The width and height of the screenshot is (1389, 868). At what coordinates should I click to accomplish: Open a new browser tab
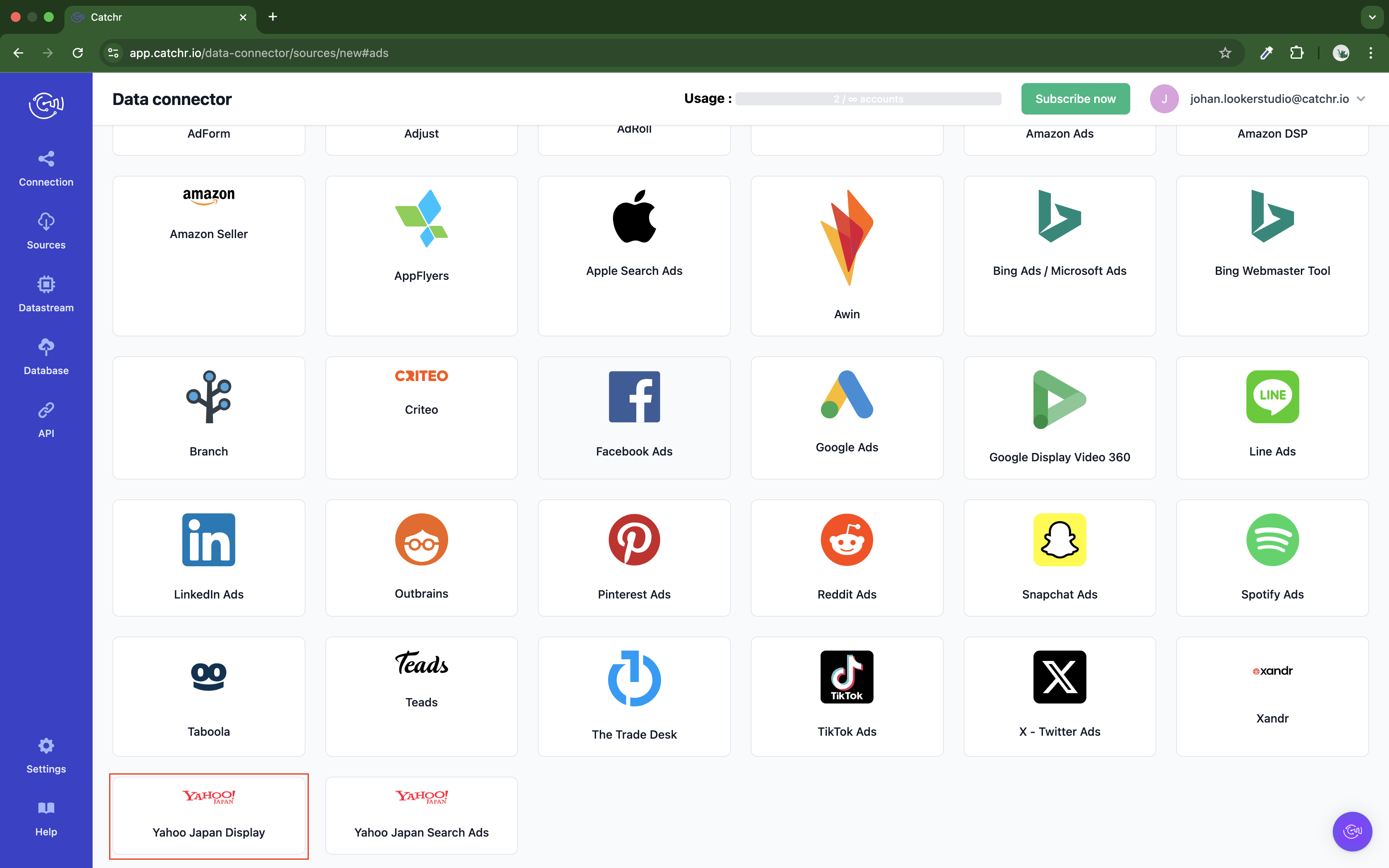[273, 17]
